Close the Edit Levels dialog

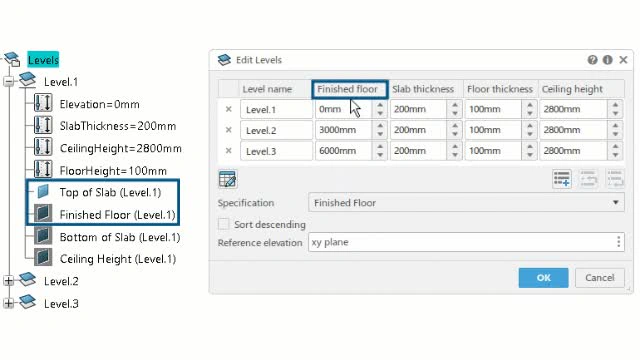click(x=623, y=60)
